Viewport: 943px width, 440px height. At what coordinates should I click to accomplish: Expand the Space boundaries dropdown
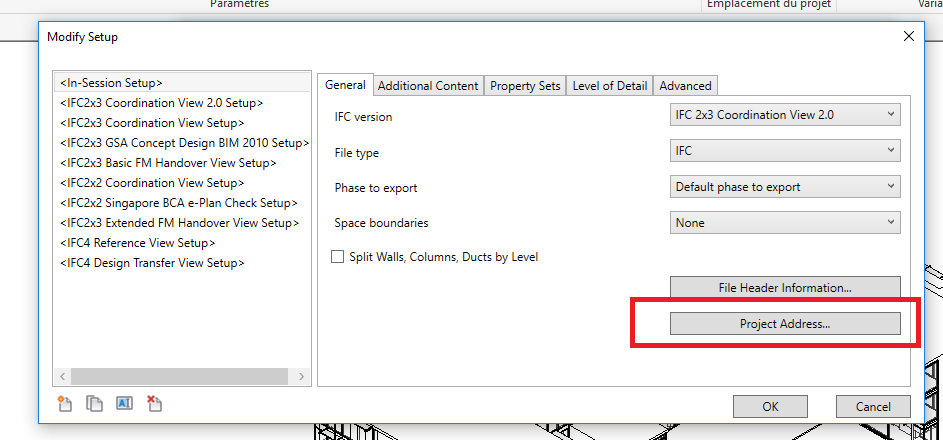785,222
